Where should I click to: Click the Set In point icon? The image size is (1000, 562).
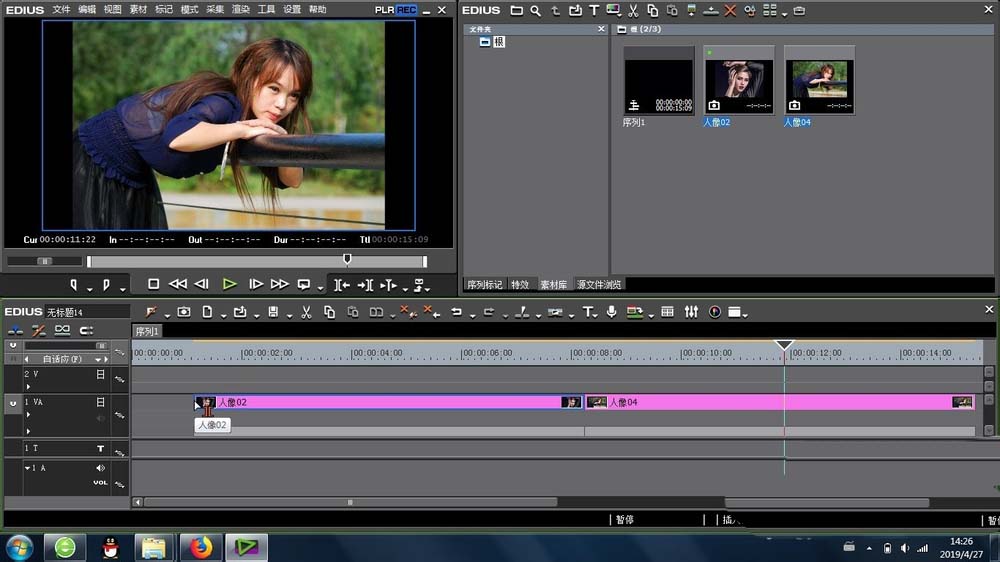[x=74, y=285]
